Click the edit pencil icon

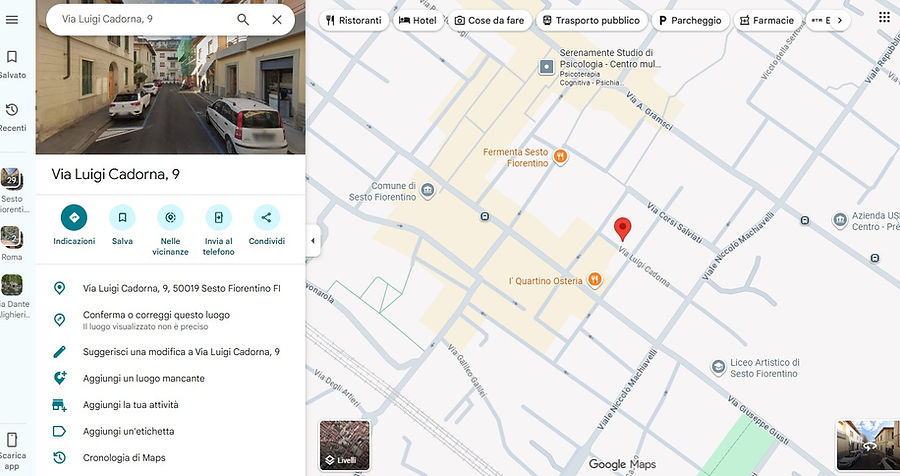click(x=59, y=352)
